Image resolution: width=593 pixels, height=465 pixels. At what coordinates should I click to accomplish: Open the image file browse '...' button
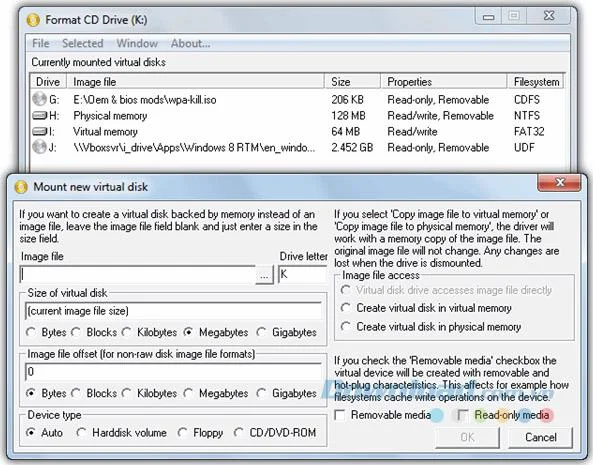point(264,275)
